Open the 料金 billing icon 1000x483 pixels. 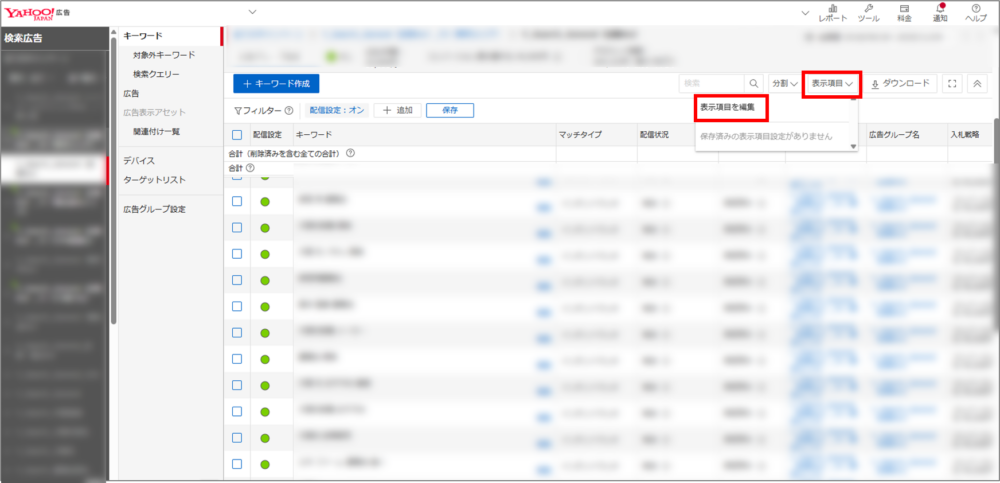click(904, 12)
